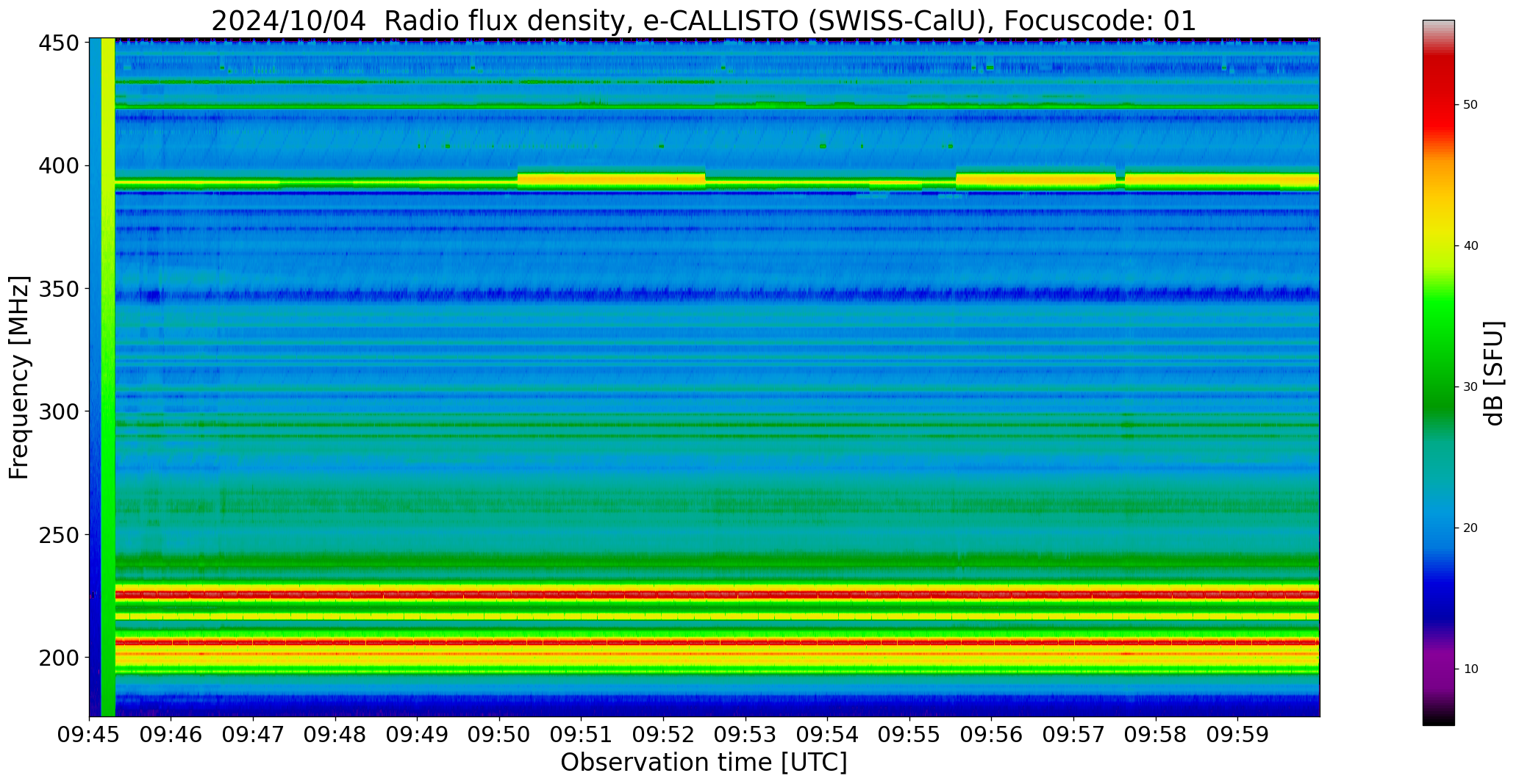Click the red band near 205 MHz
This screenshot has height=784, width=1516.
coord(717,642)
